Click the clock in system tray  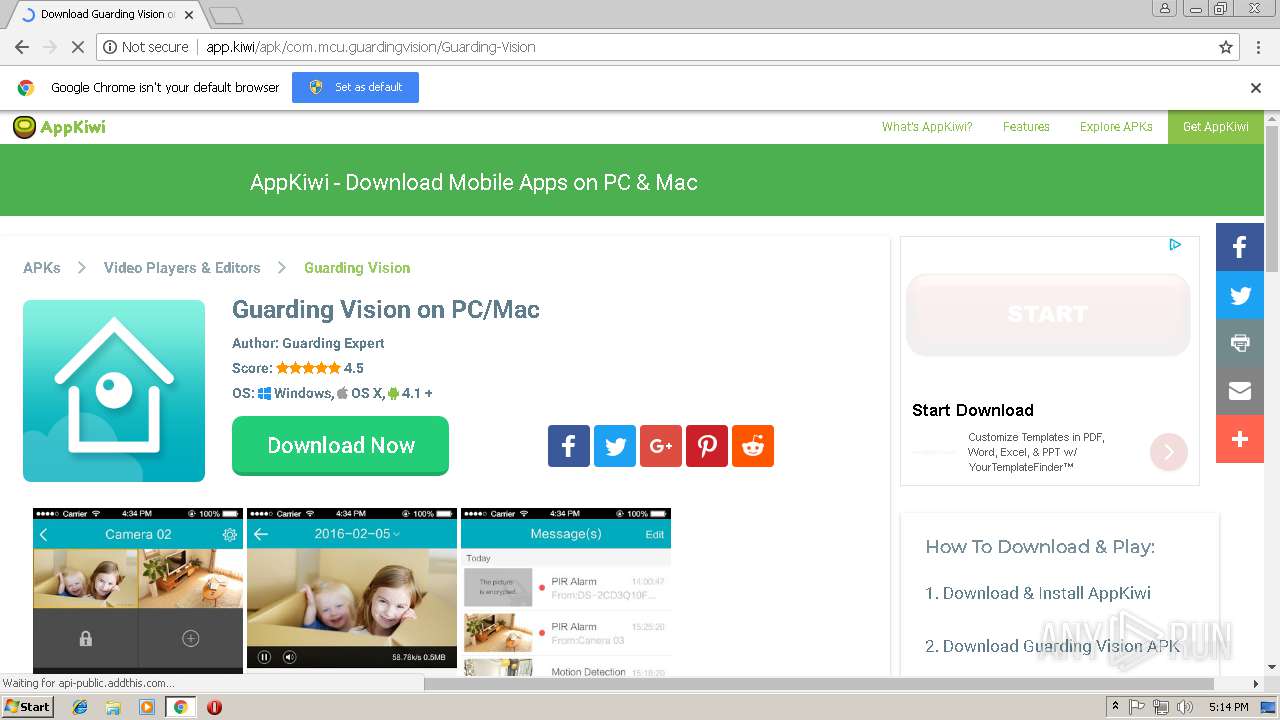(1228, 707)
